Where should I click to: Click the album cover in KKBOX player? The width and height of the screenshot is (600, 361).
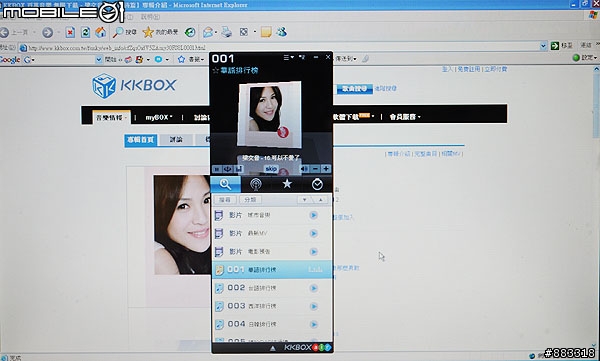tap(269, 114)
